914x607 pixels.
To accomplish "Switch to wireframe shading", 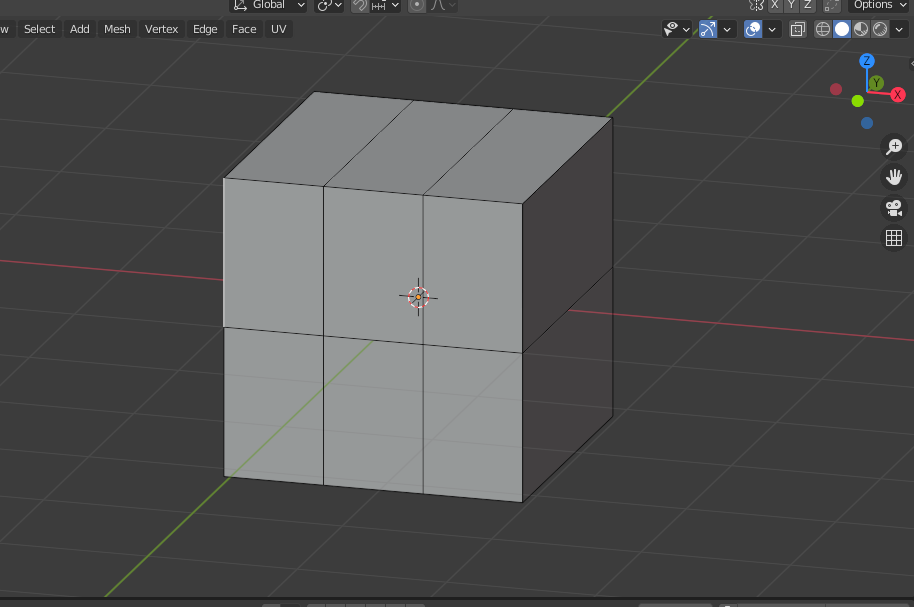I will click(822, 29).
